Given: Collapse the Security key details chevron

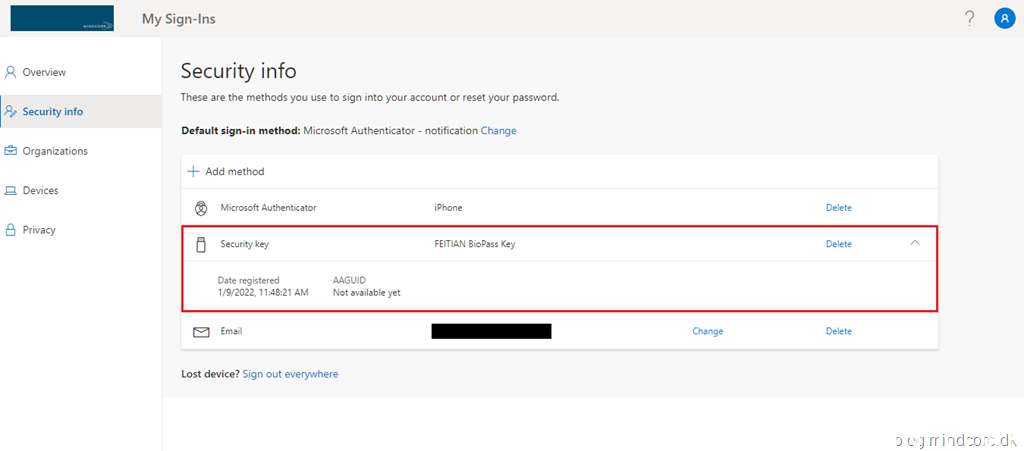Looking at the screenshot, I should [915, 243].
